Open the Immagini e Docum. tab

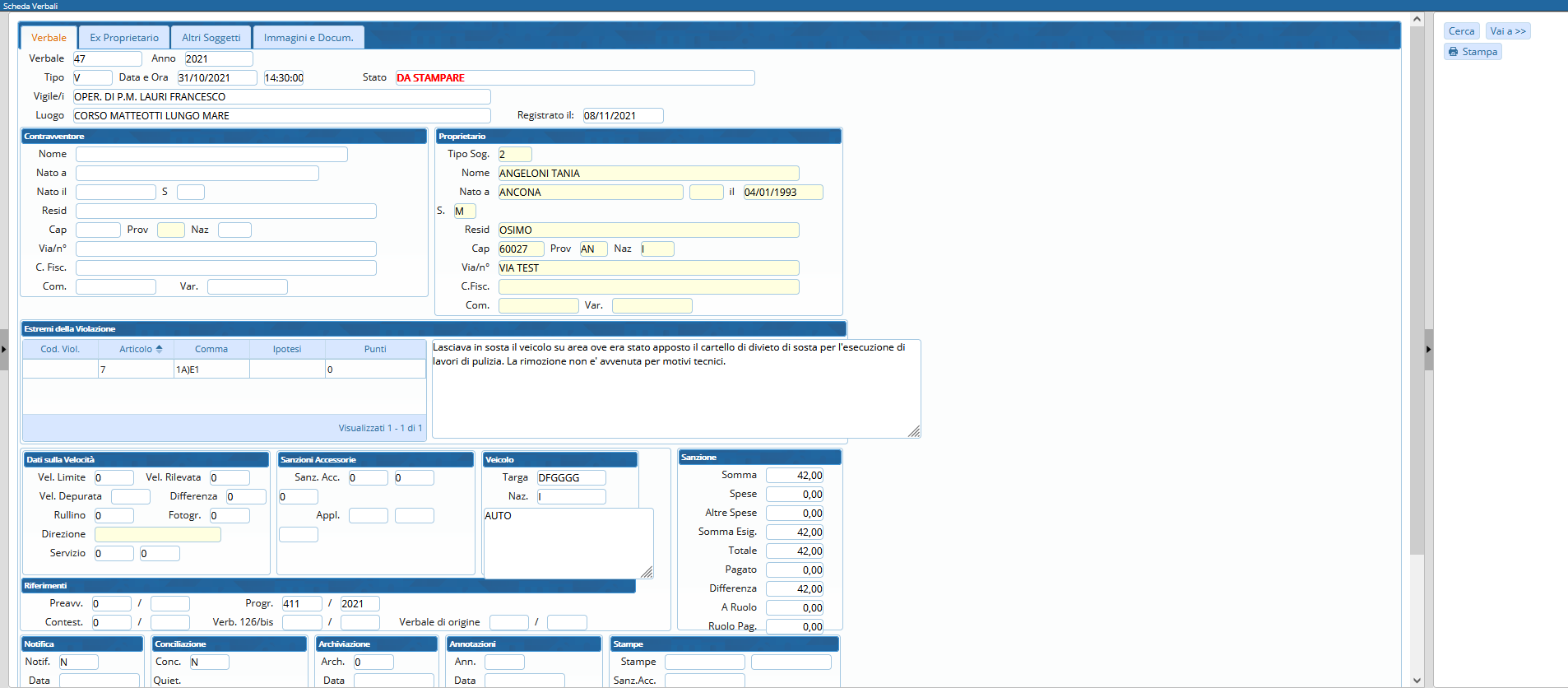[308, 38]
